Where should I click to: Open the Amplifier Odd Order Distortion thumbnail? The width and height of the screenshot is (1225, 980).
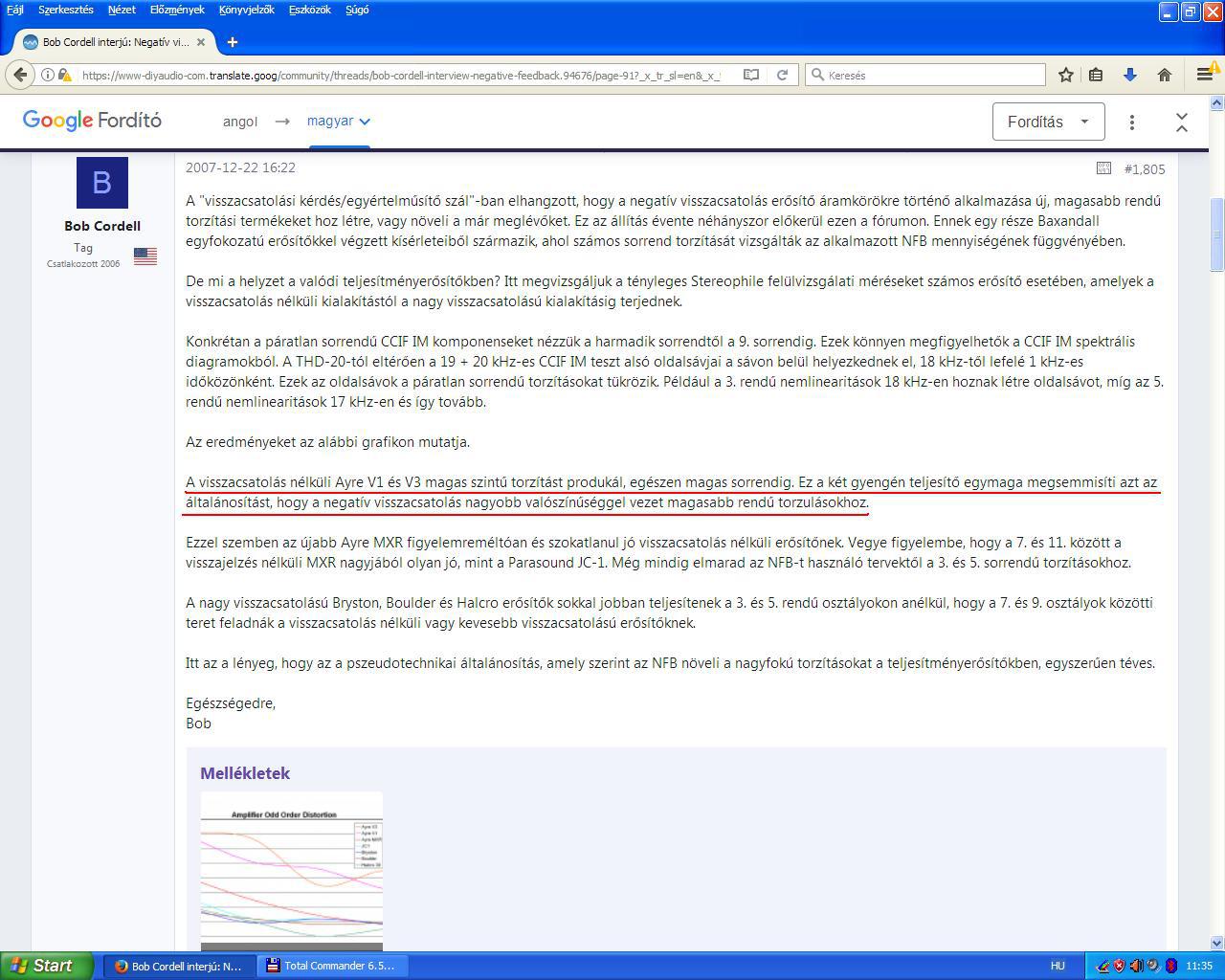291,871
